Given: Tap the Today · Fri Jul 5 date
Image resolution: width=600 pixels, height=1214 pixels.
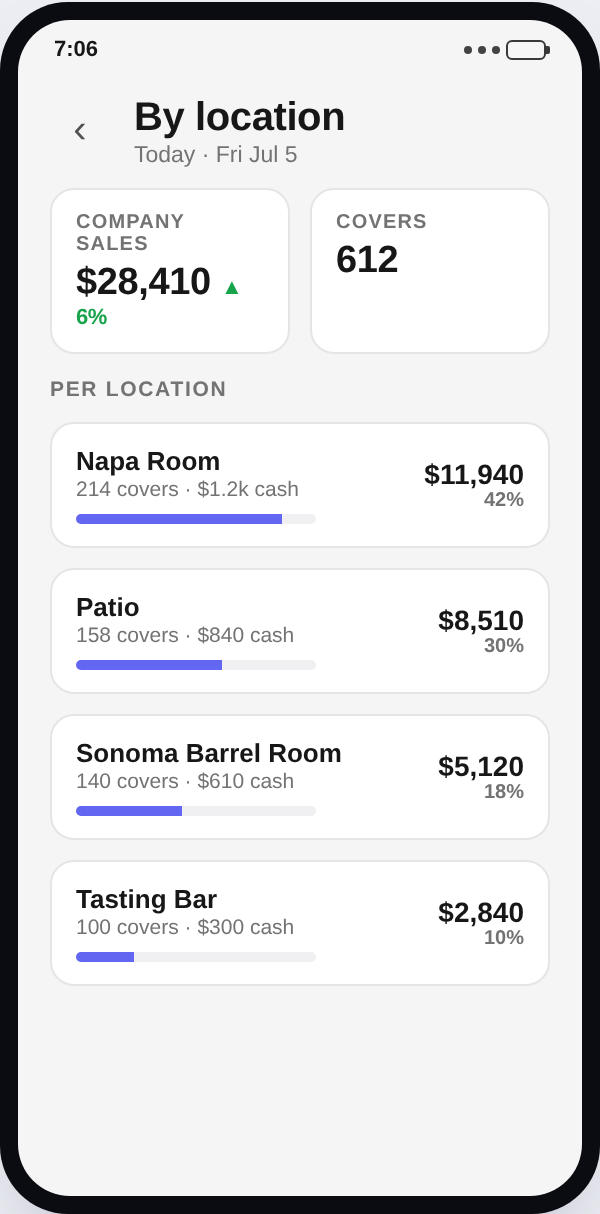Looking at the screenshot, I should (216, 155).
